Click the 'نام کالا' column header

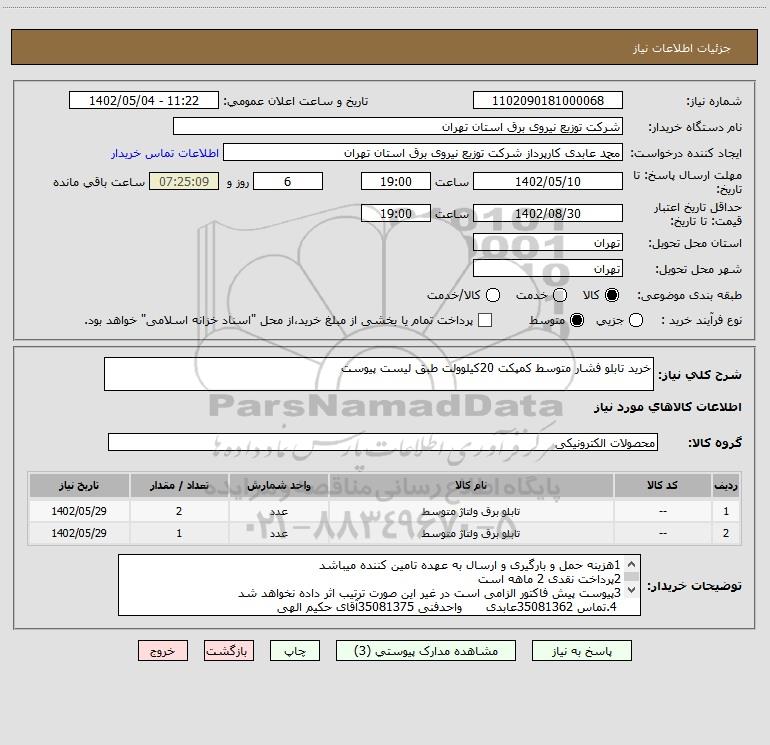[471, 486]
